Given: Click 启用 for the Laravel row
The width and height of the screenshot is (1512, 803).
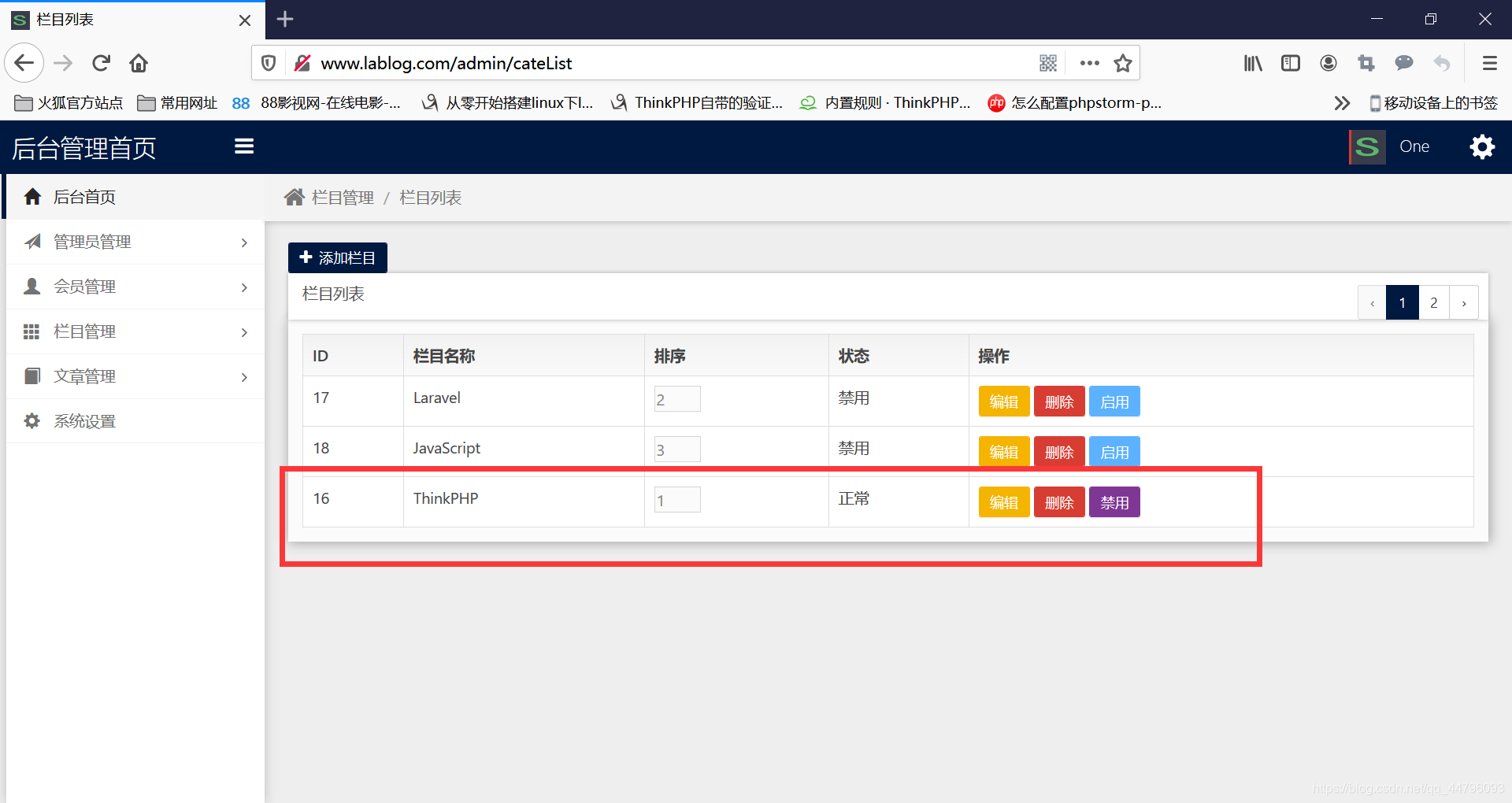Looking at the screenshot, I should point(1114,401).
